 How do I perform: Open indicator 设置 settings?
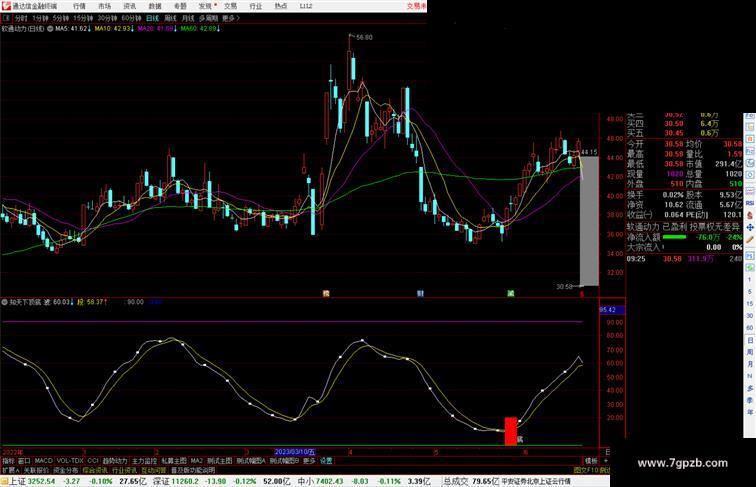(x=326, y=461)
